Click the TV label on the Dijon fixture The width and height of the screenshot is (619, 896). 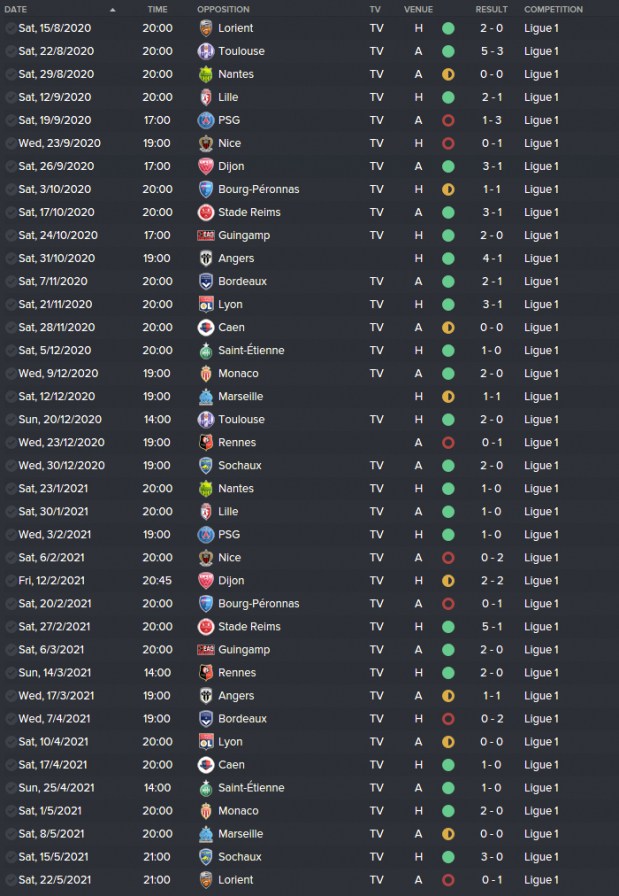pyautogui.click(x=375, y=166)
